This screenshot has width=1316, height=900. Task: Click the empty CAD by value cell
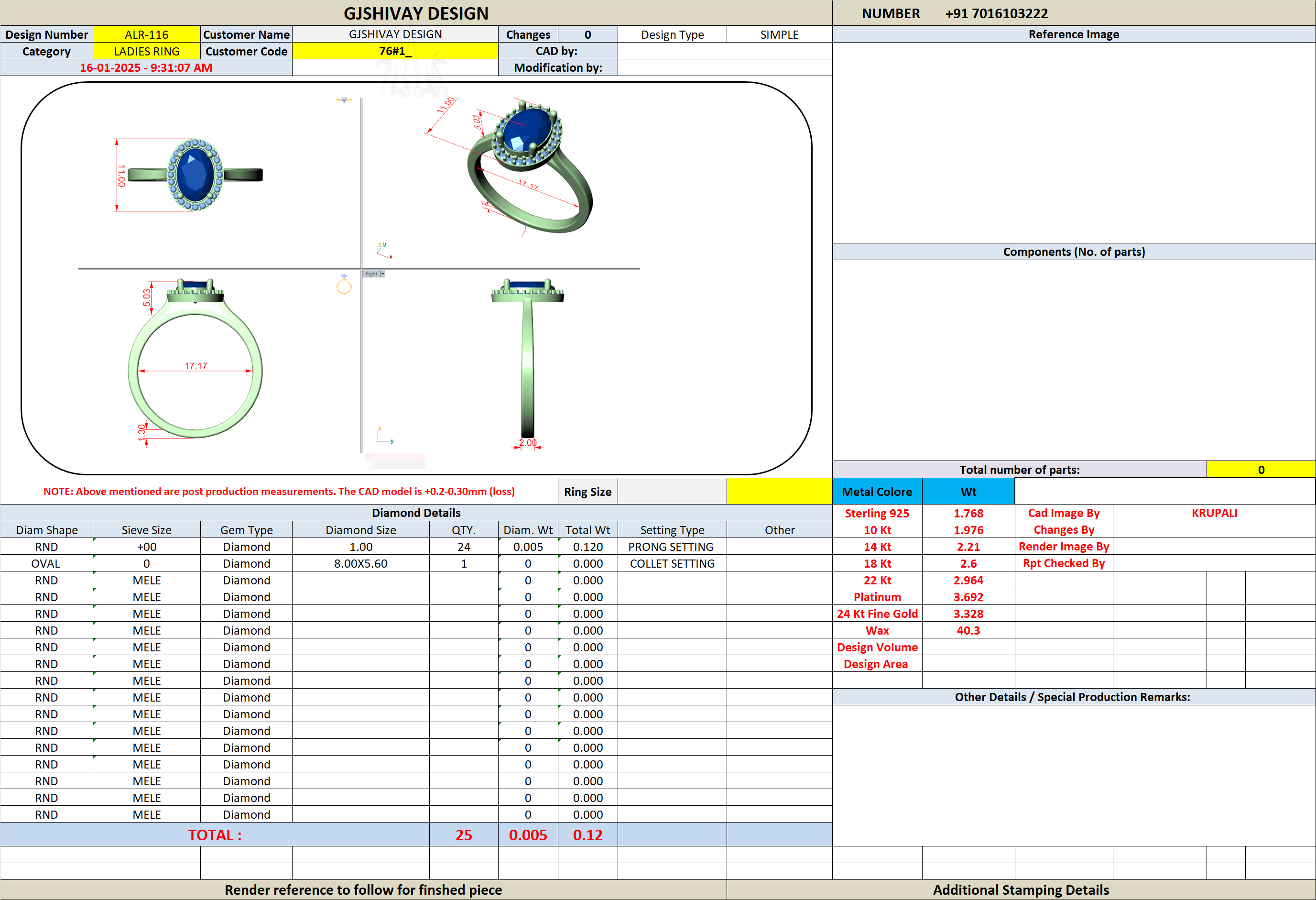(x=725, y=51)
